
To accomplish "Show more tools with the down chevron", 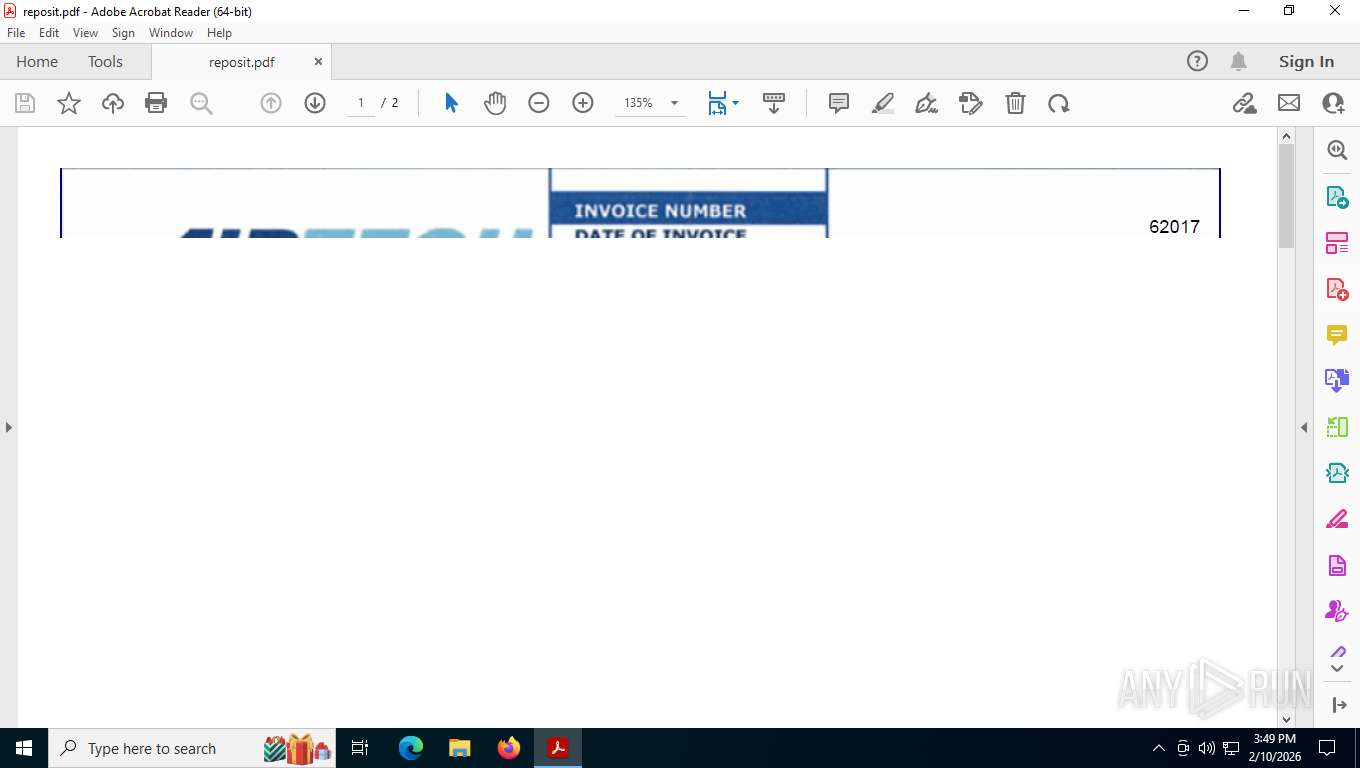I will tap(1337, 667).
